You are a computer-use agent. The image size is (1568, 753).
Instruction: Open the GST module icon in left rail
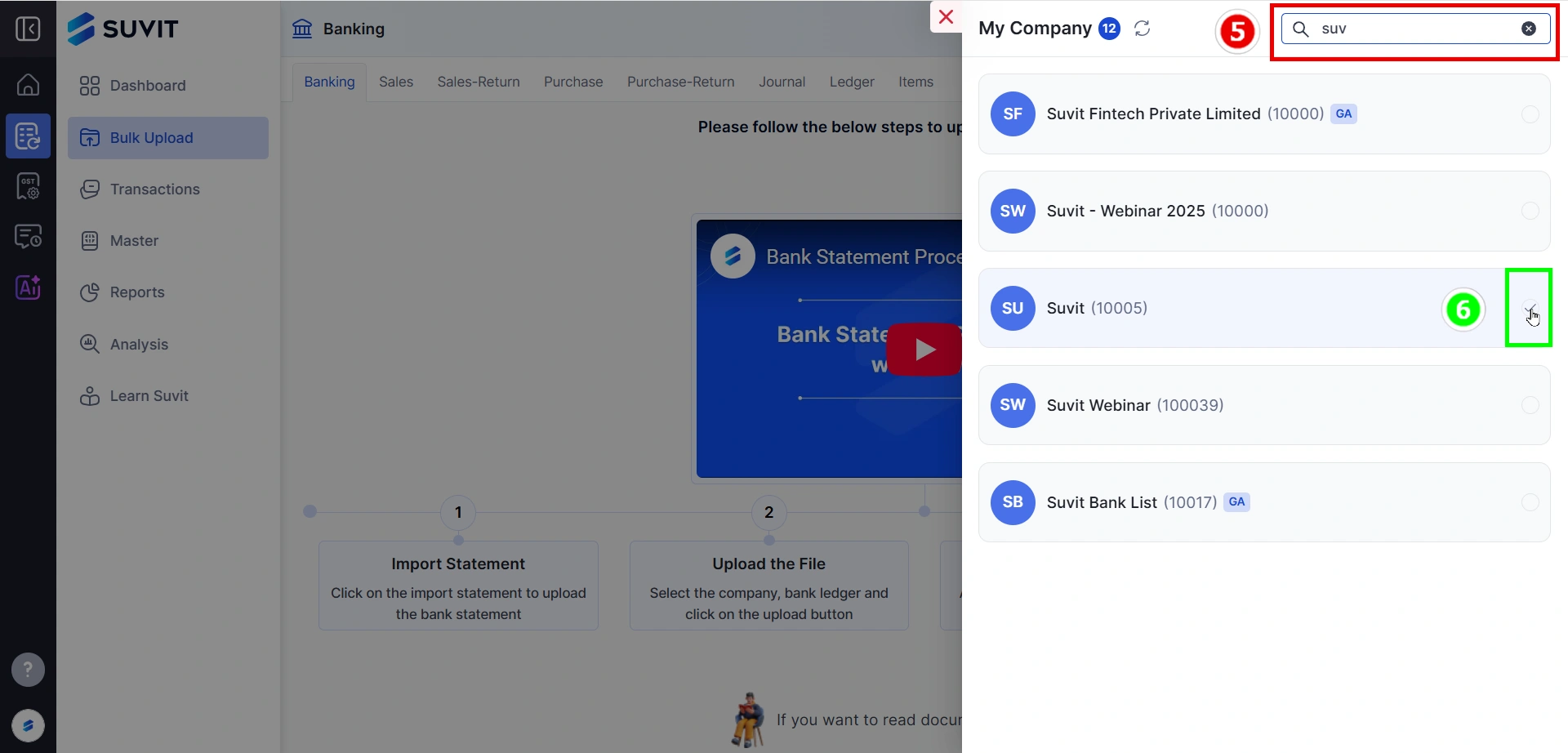tap(28, 186)
